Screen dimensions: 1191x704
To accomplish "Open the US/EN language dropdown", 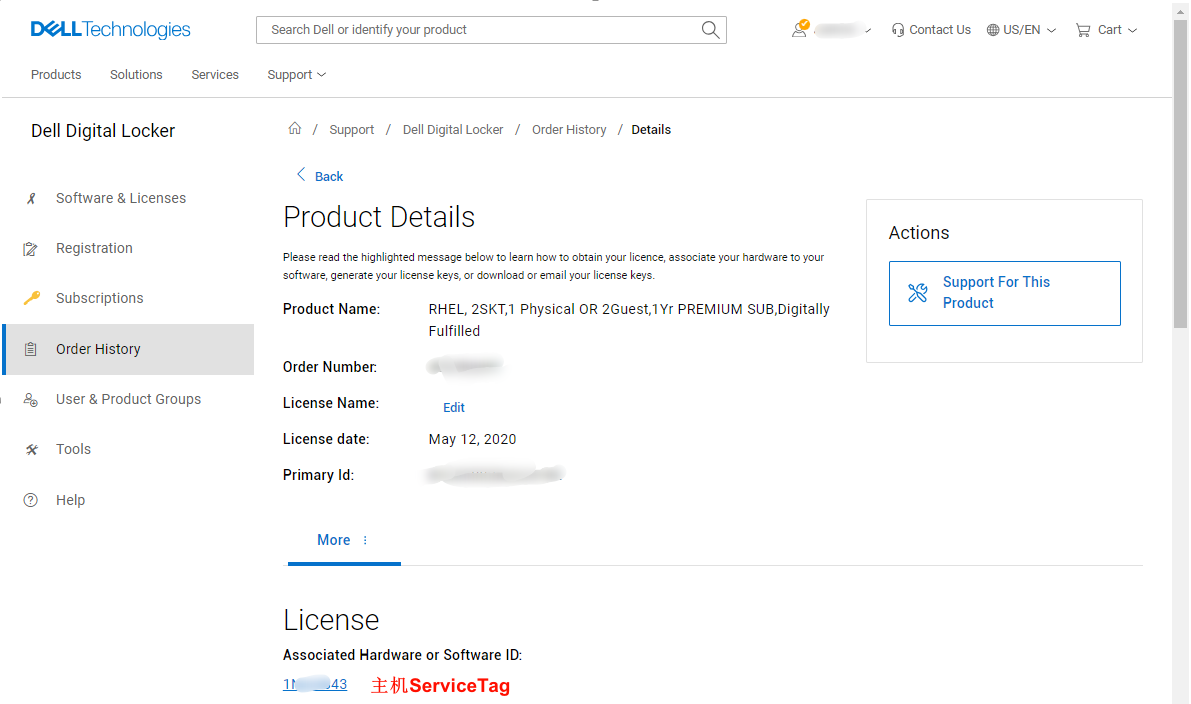I will click(1020, 30).
